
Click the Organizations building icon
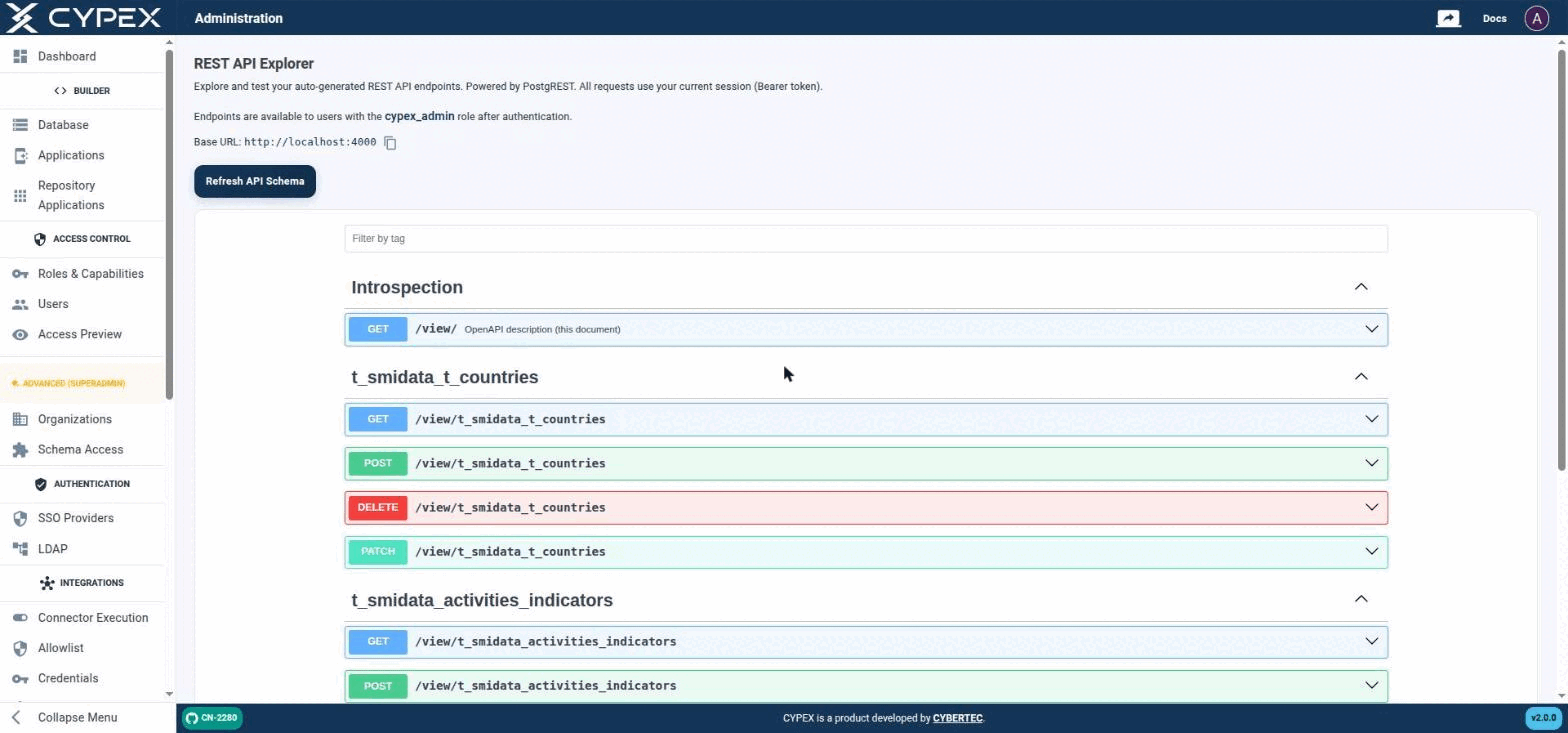(x=20, y=419)
